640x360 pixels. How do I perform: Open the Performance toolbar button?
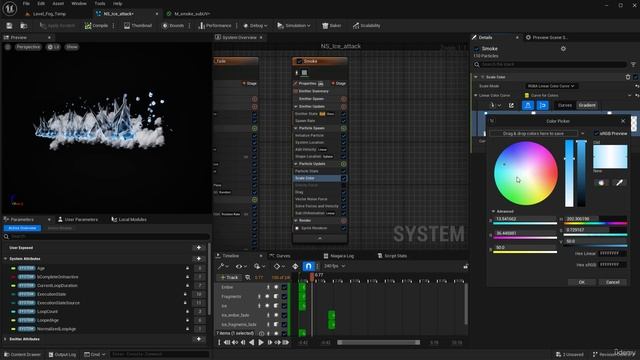point(215,26)
